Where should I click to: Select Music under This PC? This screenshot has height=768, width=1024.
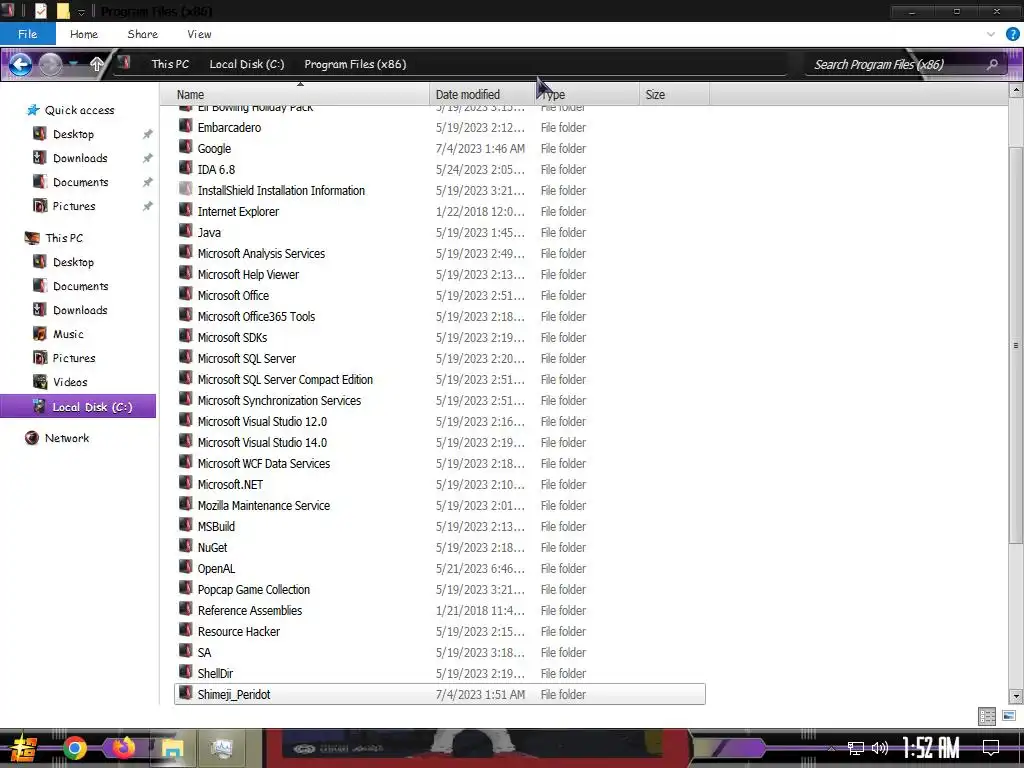(x=68, y=334)
